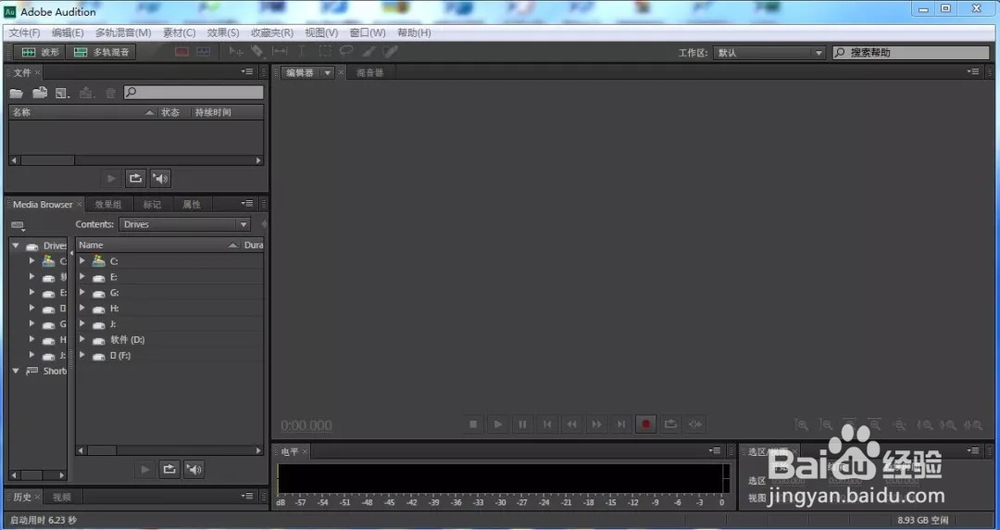Toggle Auto-Play speaker button in Files panel
Viewport: 1000px width, 530px height.
[160, 179]
